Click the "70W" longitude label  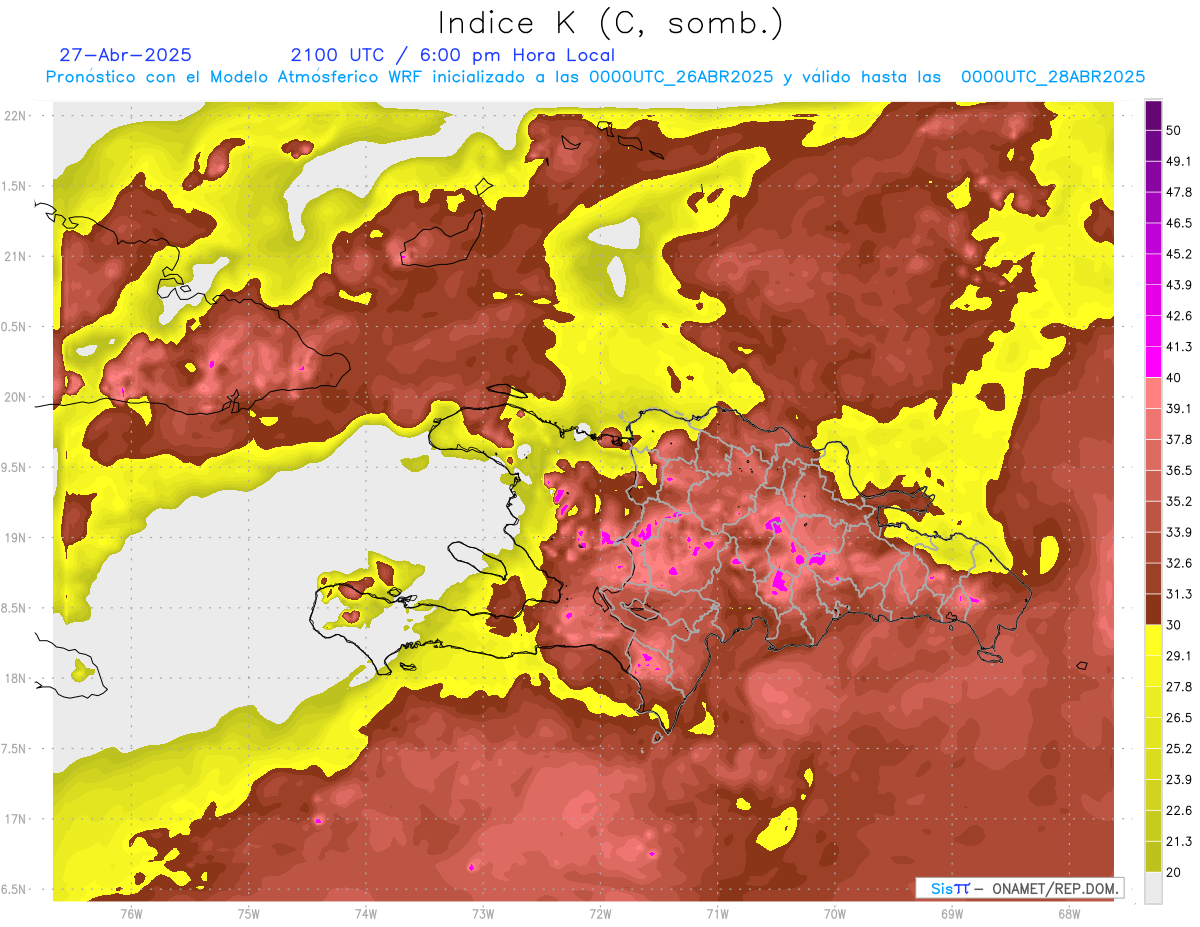coord(834,914)
